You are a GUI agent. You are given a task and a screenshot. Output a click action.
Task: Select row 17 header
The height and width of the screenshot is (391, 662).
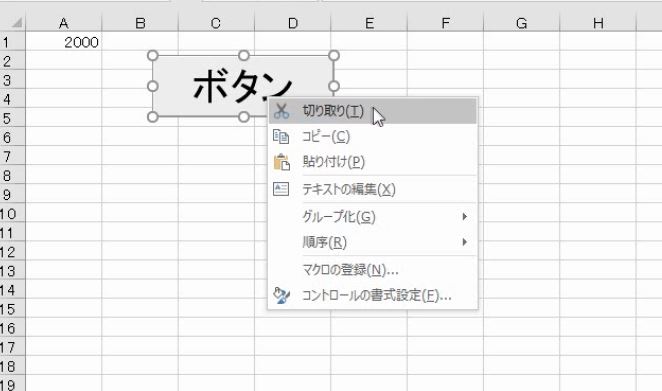[13, 347]
